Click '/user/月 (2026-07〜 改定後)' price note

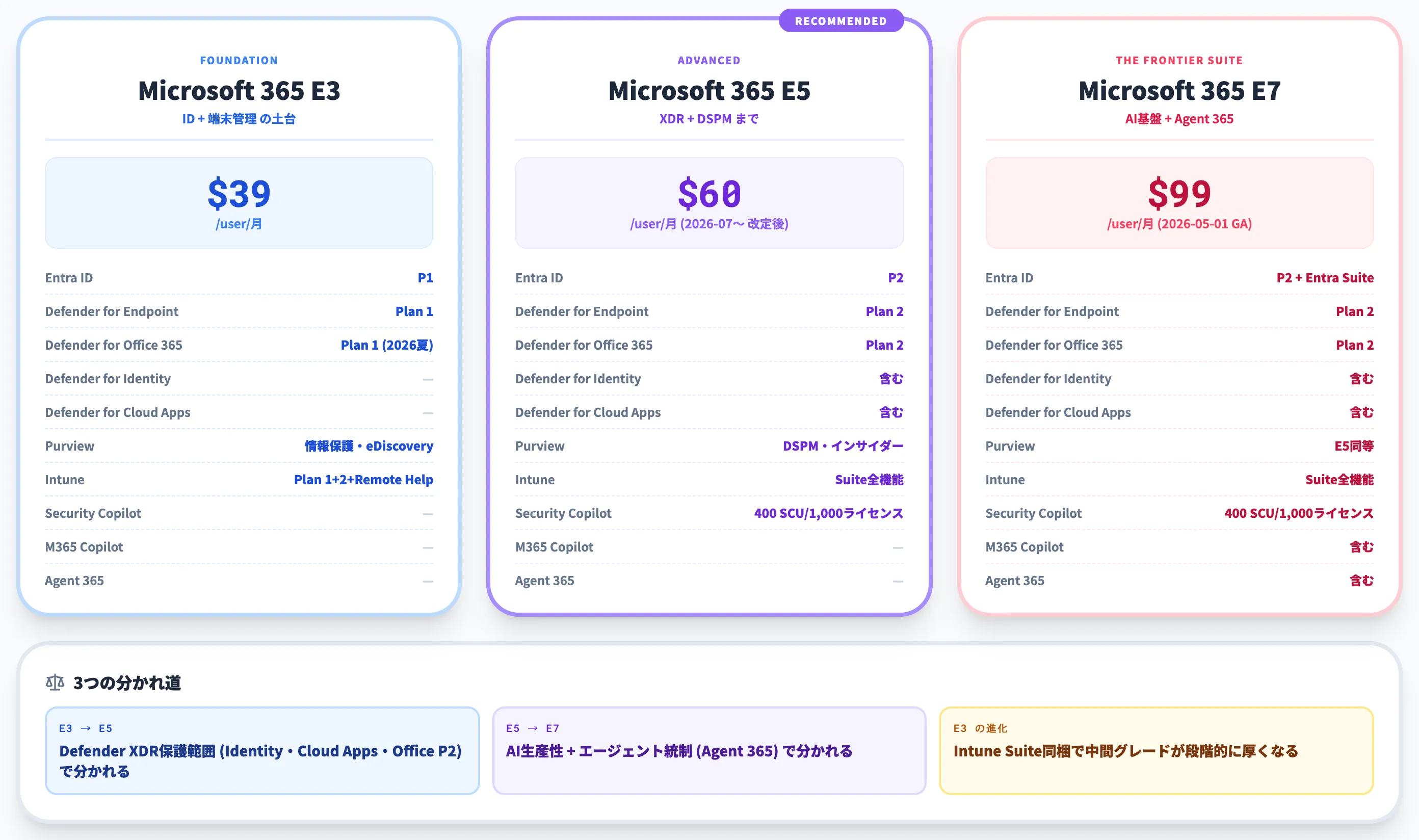(709, 224)
